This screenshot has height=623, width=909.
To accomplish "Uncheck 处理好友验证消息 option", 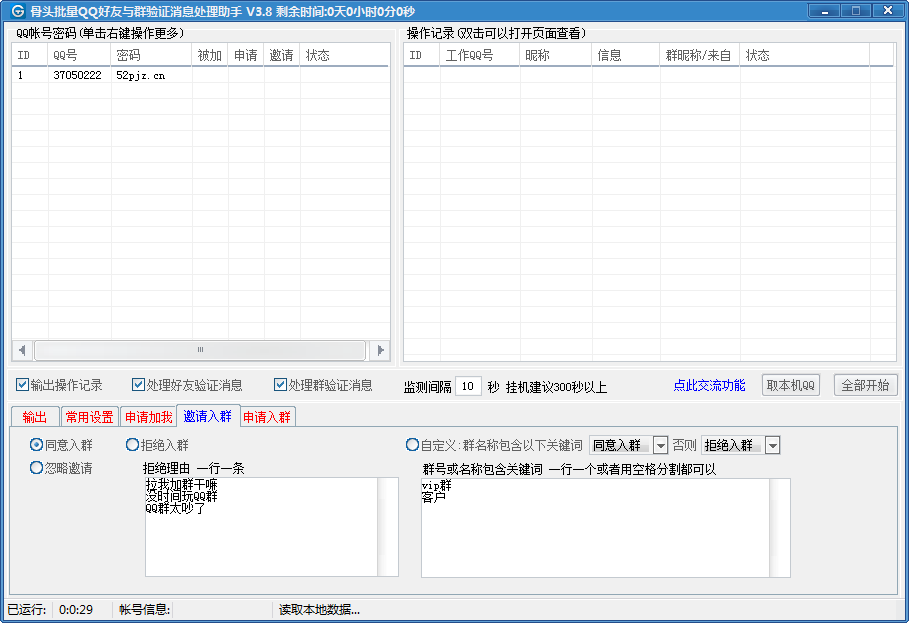I will 139,385.
